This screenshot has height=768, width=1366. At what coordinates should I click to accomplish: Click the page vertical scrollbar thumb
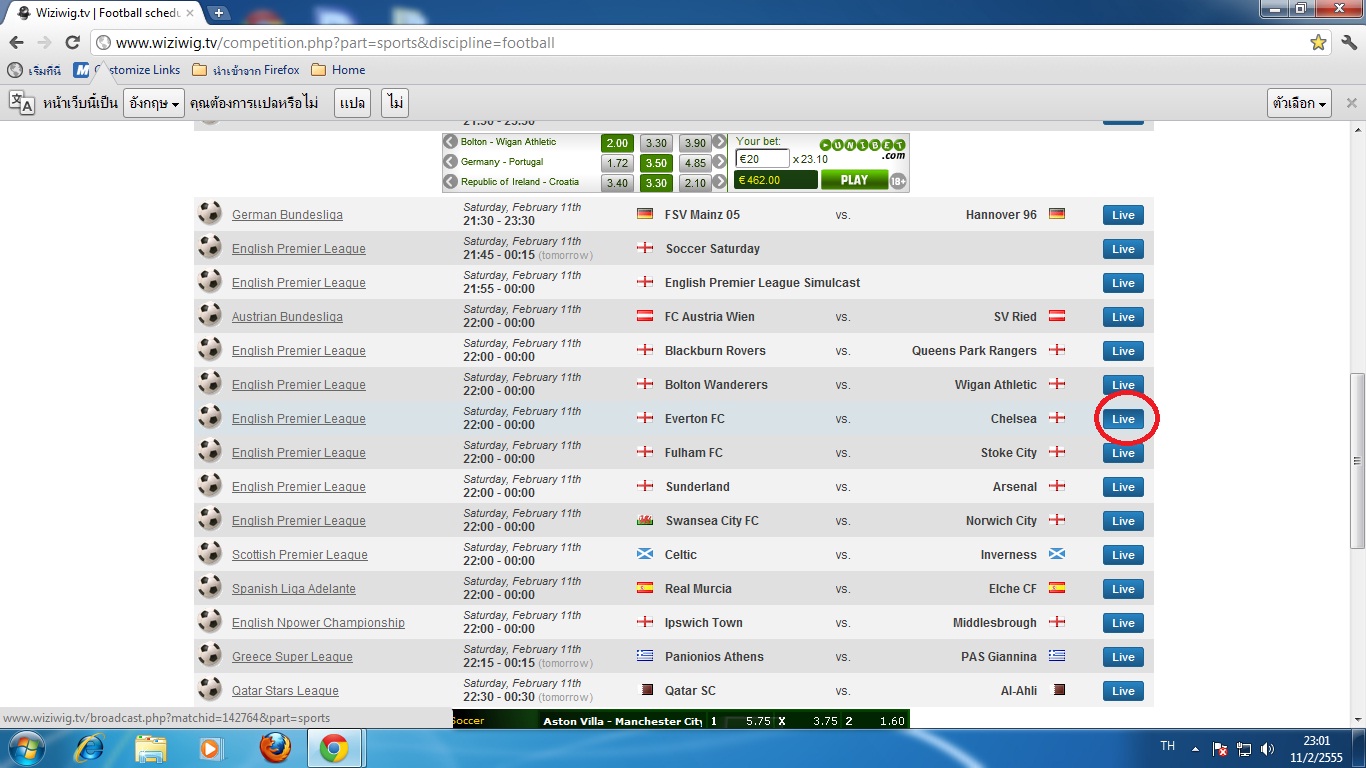(1357, 460)
